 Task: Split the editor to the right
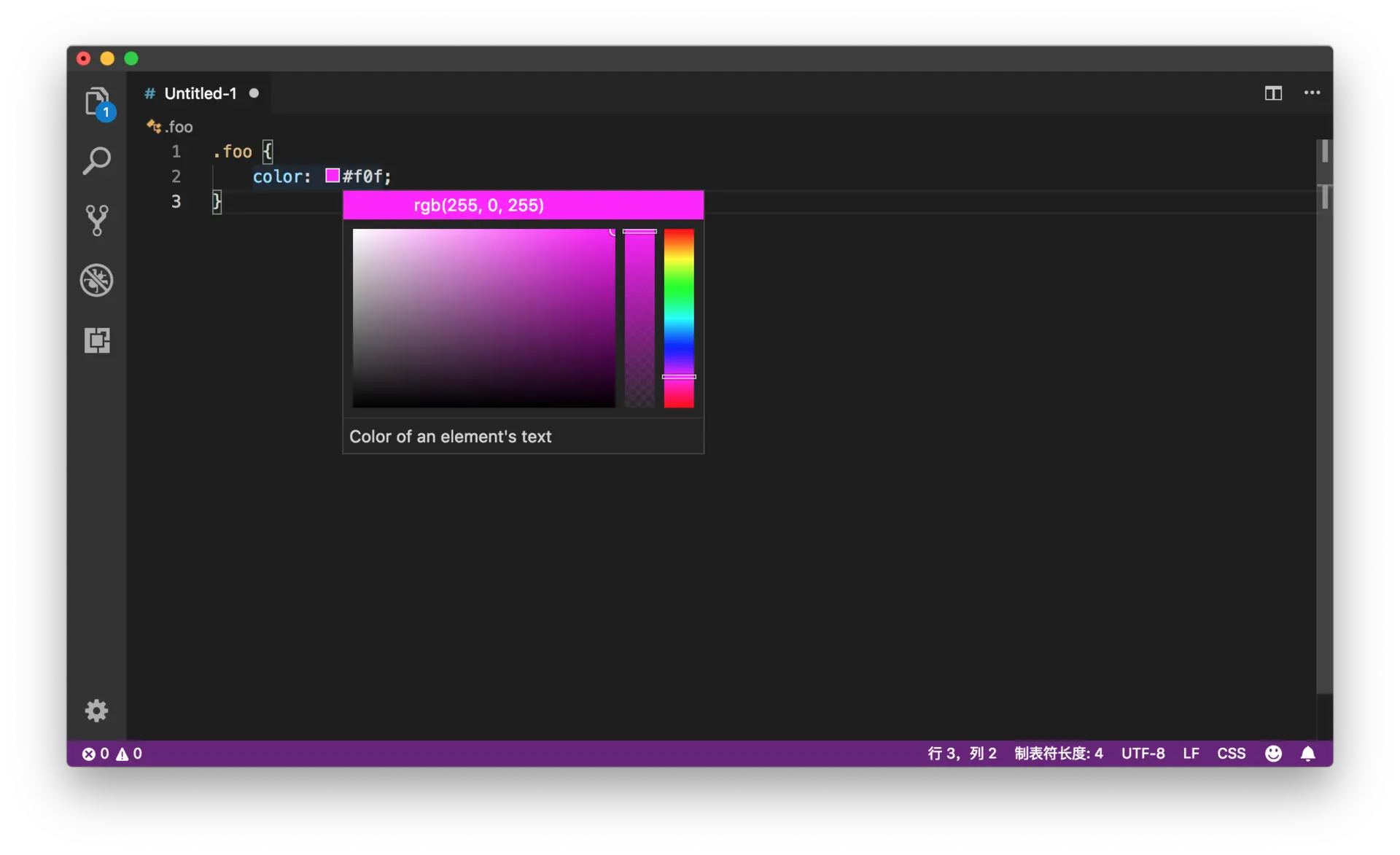[x=1273, y=93]
